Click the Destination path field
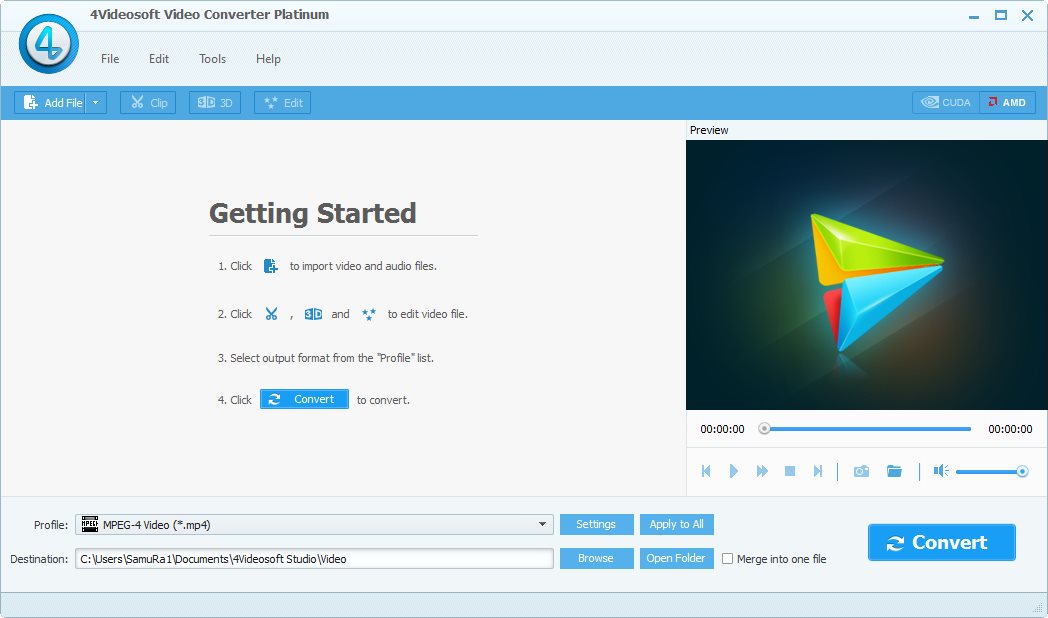 [x=314, y=559]
